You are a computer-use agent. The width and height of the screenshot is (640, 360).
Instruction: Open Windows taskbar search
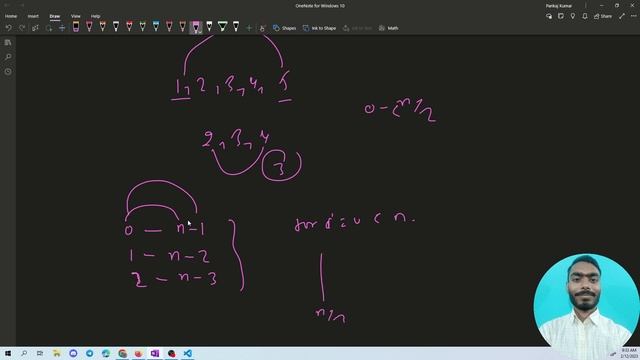pyautogui.click(x=24, y=353)
